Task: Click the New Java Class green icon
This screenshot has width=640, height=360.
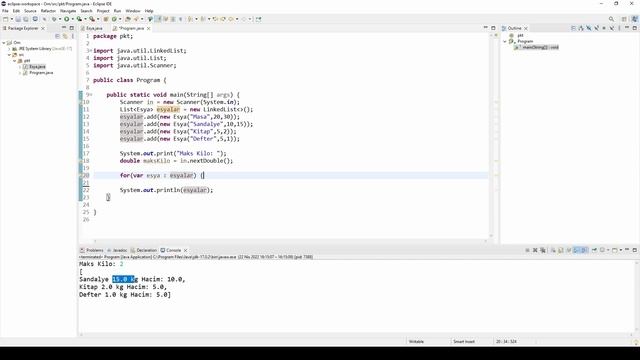Action: point(114,19)
